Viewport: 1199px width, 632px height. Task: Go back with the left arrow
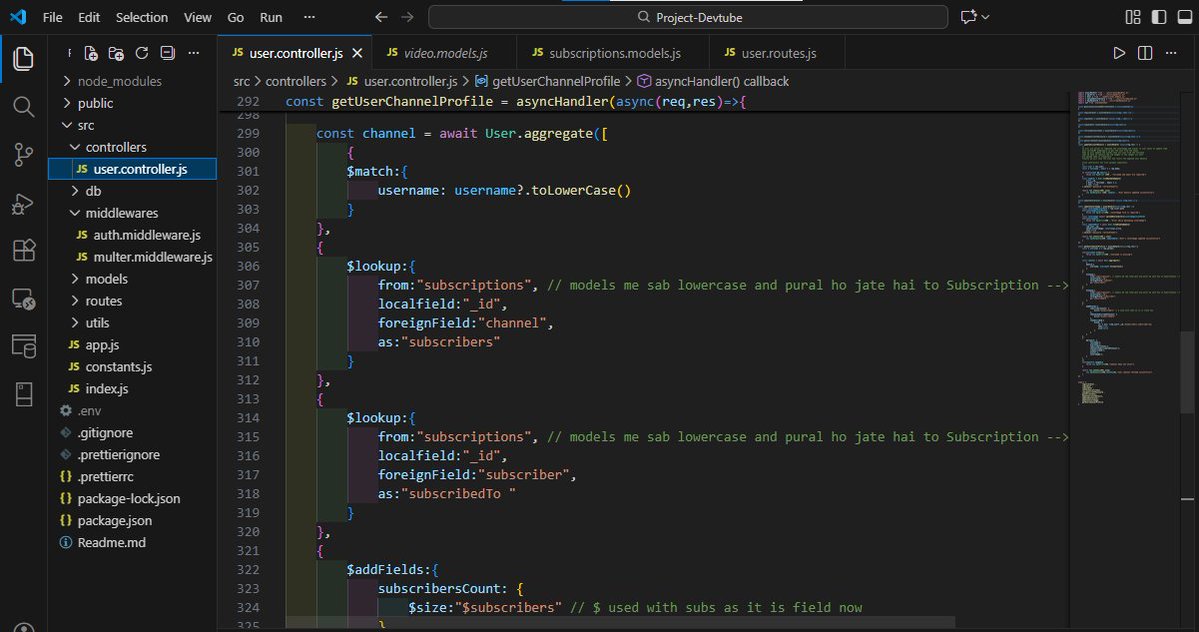pyautogui.click(x=381, y=17)
